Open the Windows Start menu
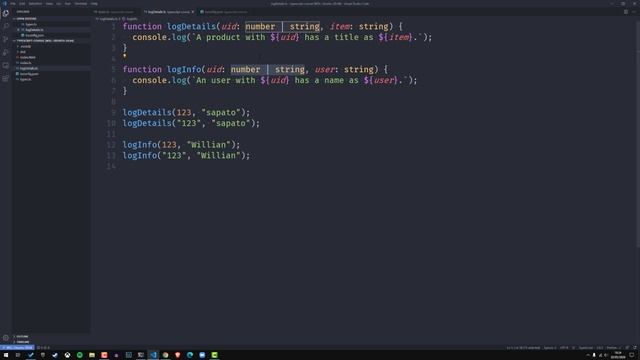Image resolution: width=640 pixels, height=360 pixels. click(x=6, y=355)
